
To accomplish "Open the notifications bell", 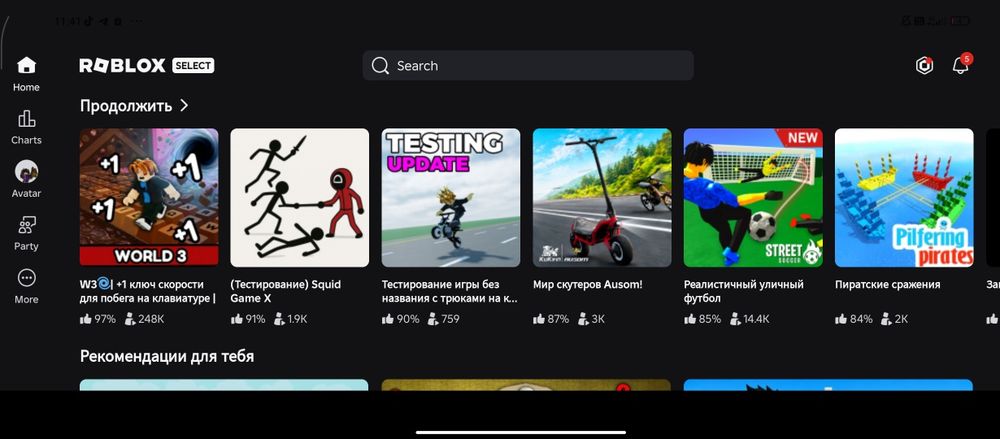I will 960,65.
